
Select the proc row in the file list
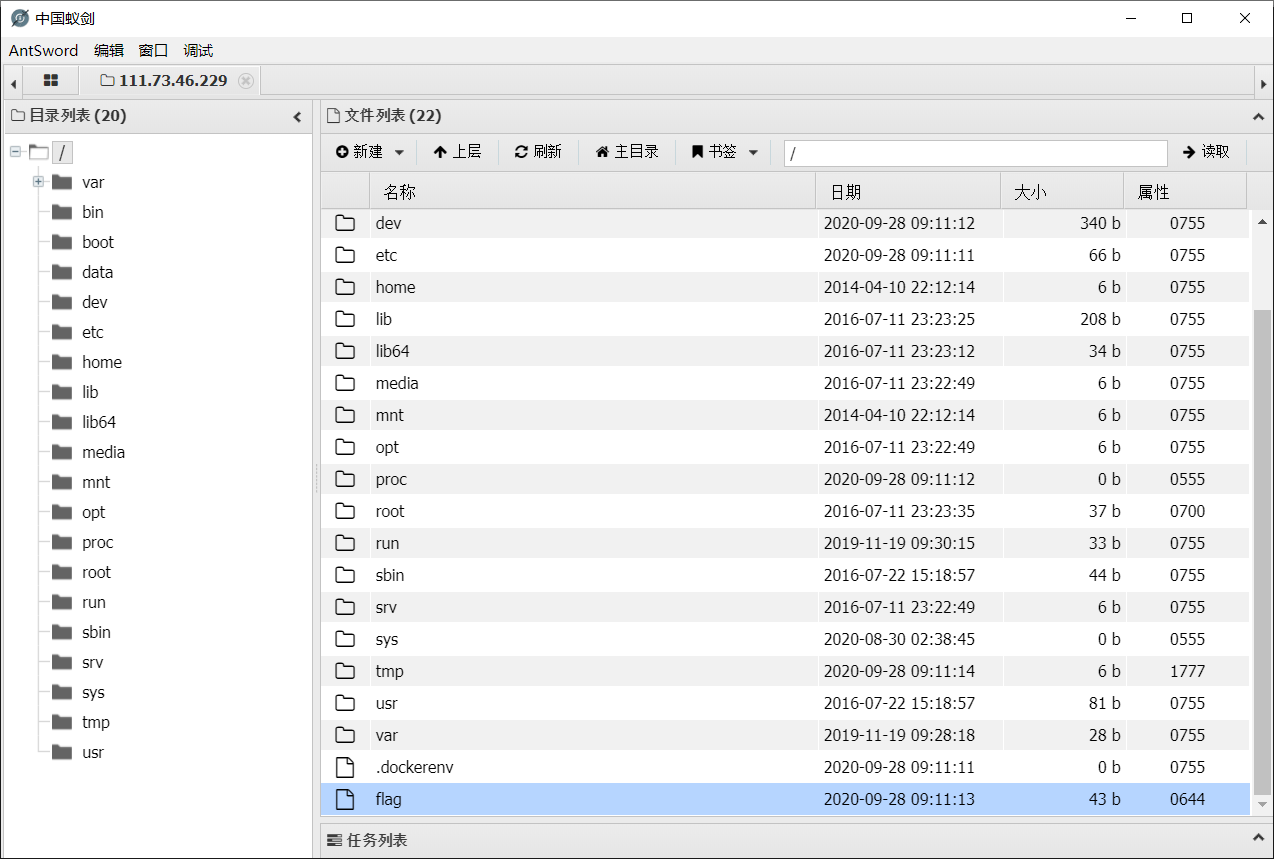pos(785,479)
